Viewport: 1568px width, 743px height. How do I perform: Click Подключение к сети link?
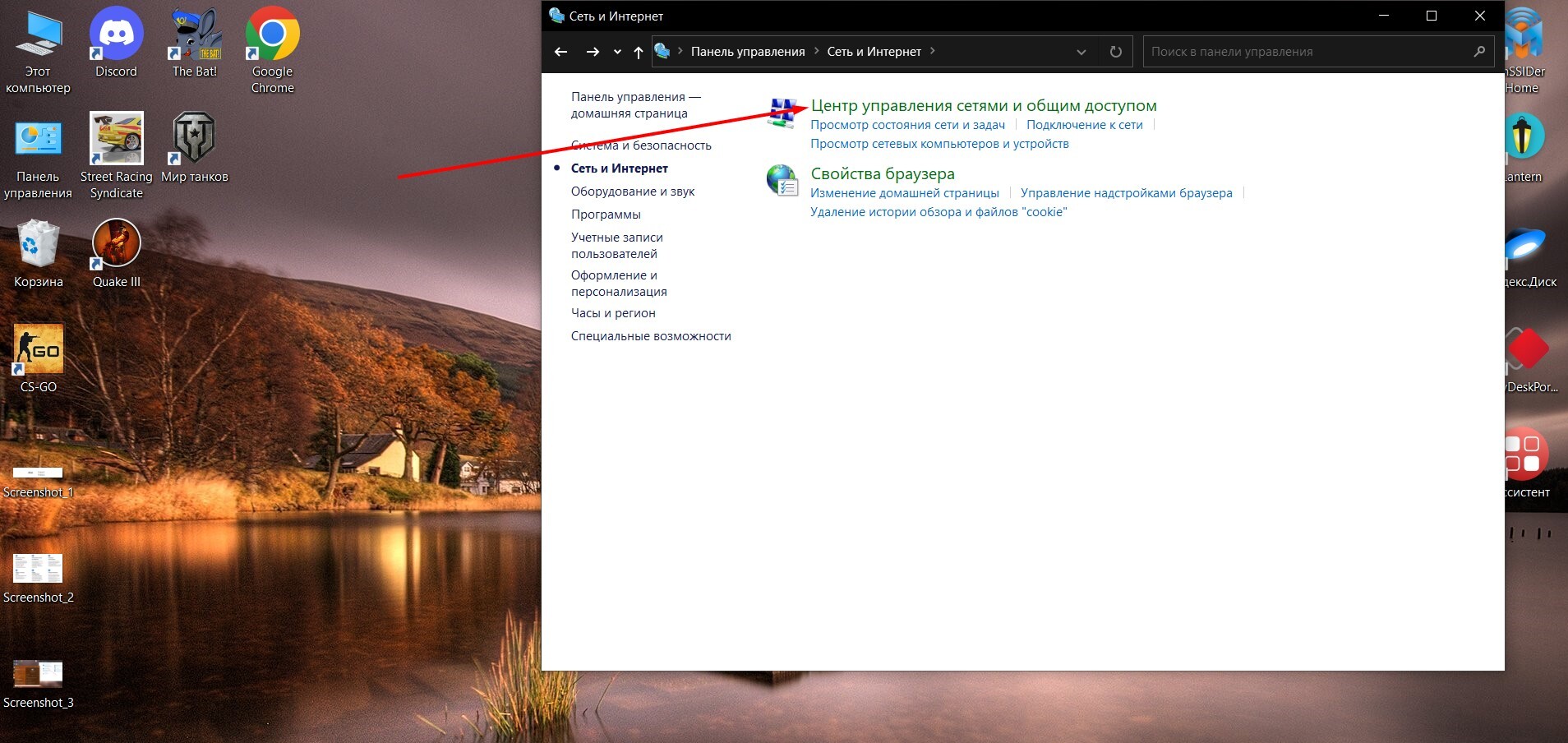click(x=1084, y=125)
